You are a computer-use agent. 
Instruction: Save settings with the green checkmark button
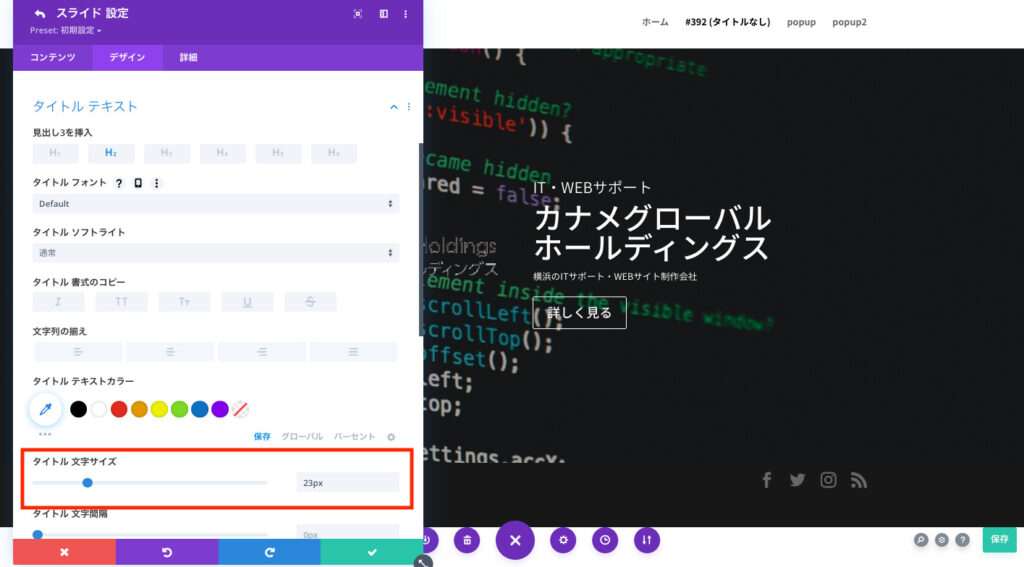tap(372, 553)
